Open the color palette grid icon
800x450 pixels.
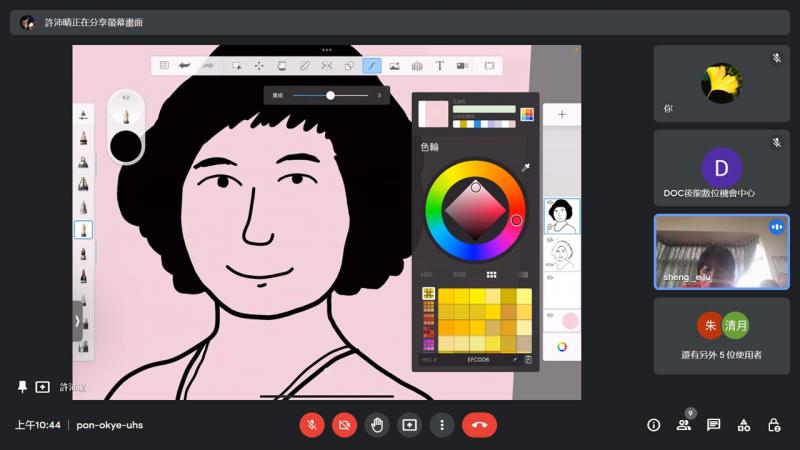tap(527, 114)
